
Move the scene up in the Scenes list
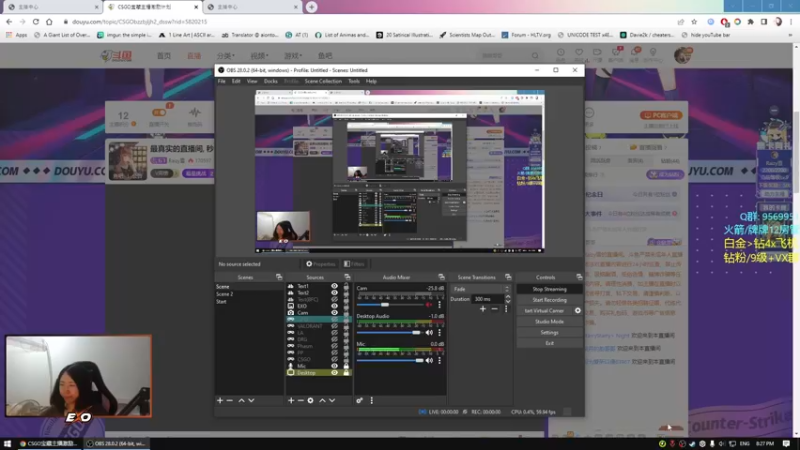(241, 401)
